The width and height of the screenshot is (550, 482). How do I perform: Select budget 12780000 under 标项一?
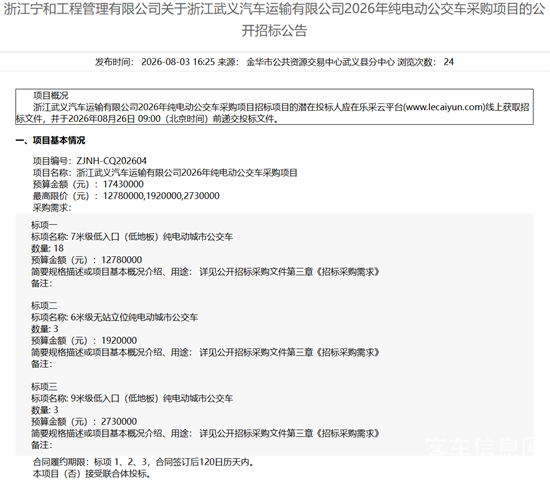tap(122, 260)
